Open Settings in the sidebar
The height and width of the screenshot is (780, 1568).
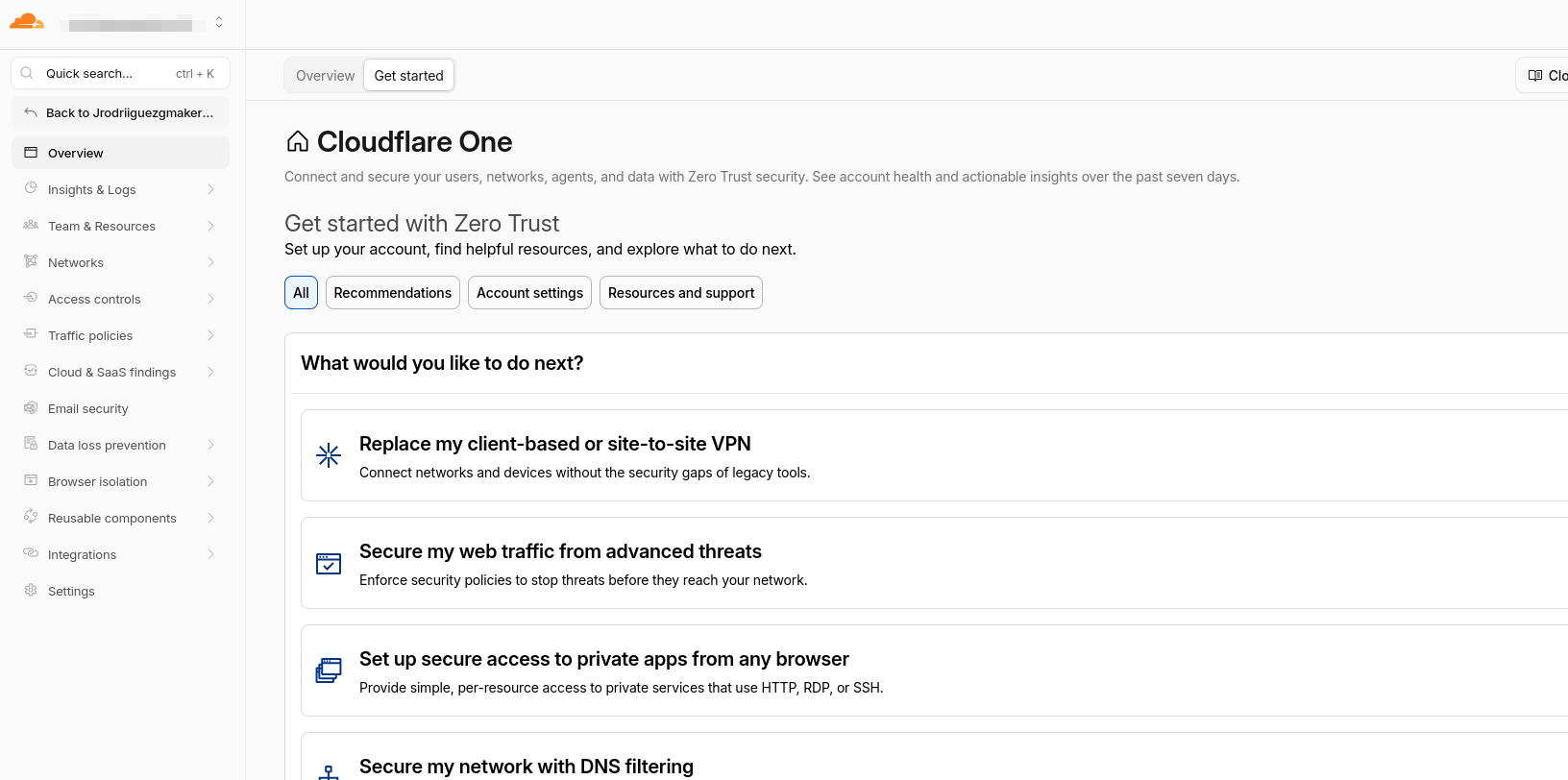(120, 591)
